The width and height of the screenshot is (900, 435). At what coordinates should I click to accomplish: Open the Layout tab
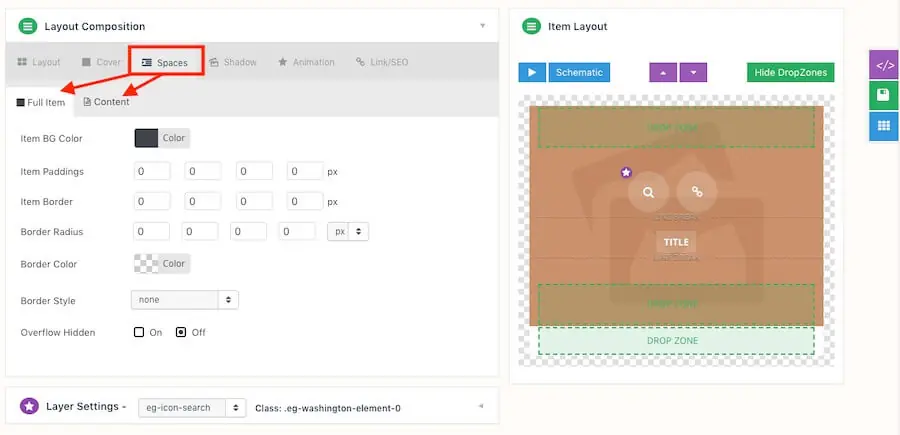pyautogui.click(x=39, y=62)
